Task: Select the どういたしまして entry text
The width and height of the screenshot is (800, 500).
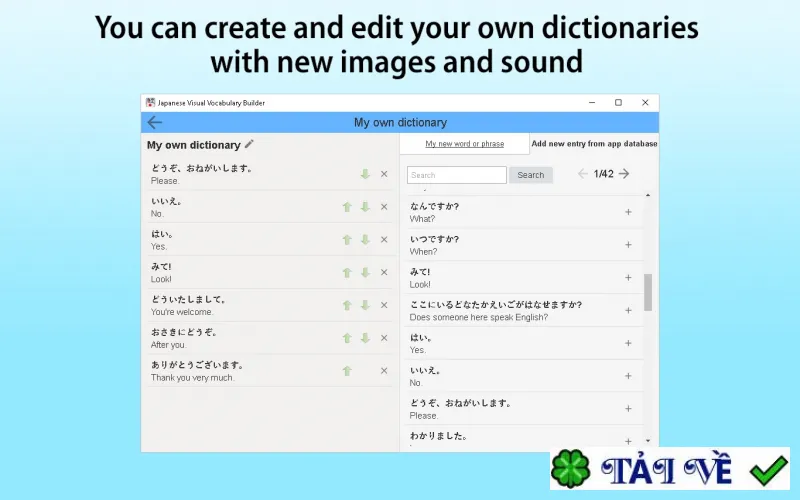Action: pos(188,299)
